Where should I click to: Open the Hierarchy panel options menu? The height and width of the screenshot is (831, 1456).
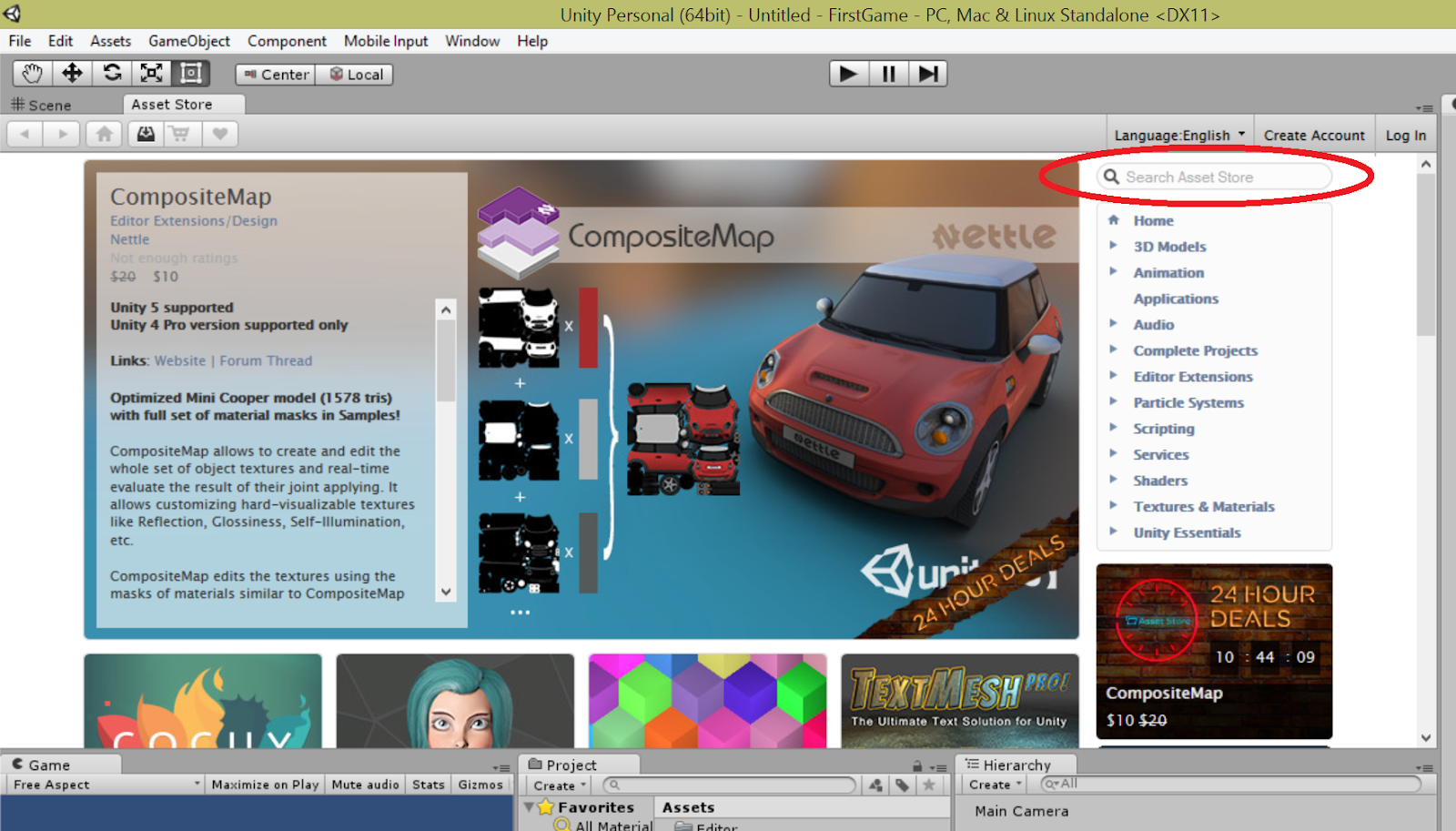(x=1425, y=767)
